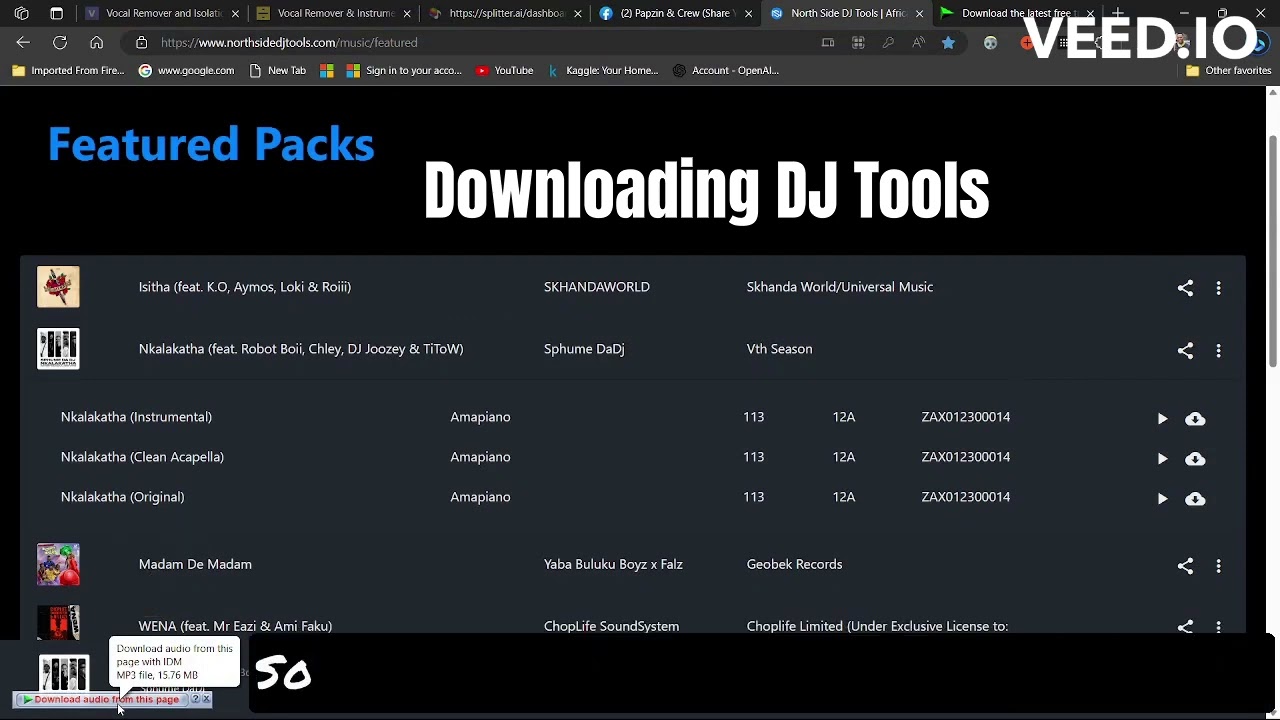Click IDM Download audio from this page
The image size is (1280, 720).
click(x=102, y=699)
